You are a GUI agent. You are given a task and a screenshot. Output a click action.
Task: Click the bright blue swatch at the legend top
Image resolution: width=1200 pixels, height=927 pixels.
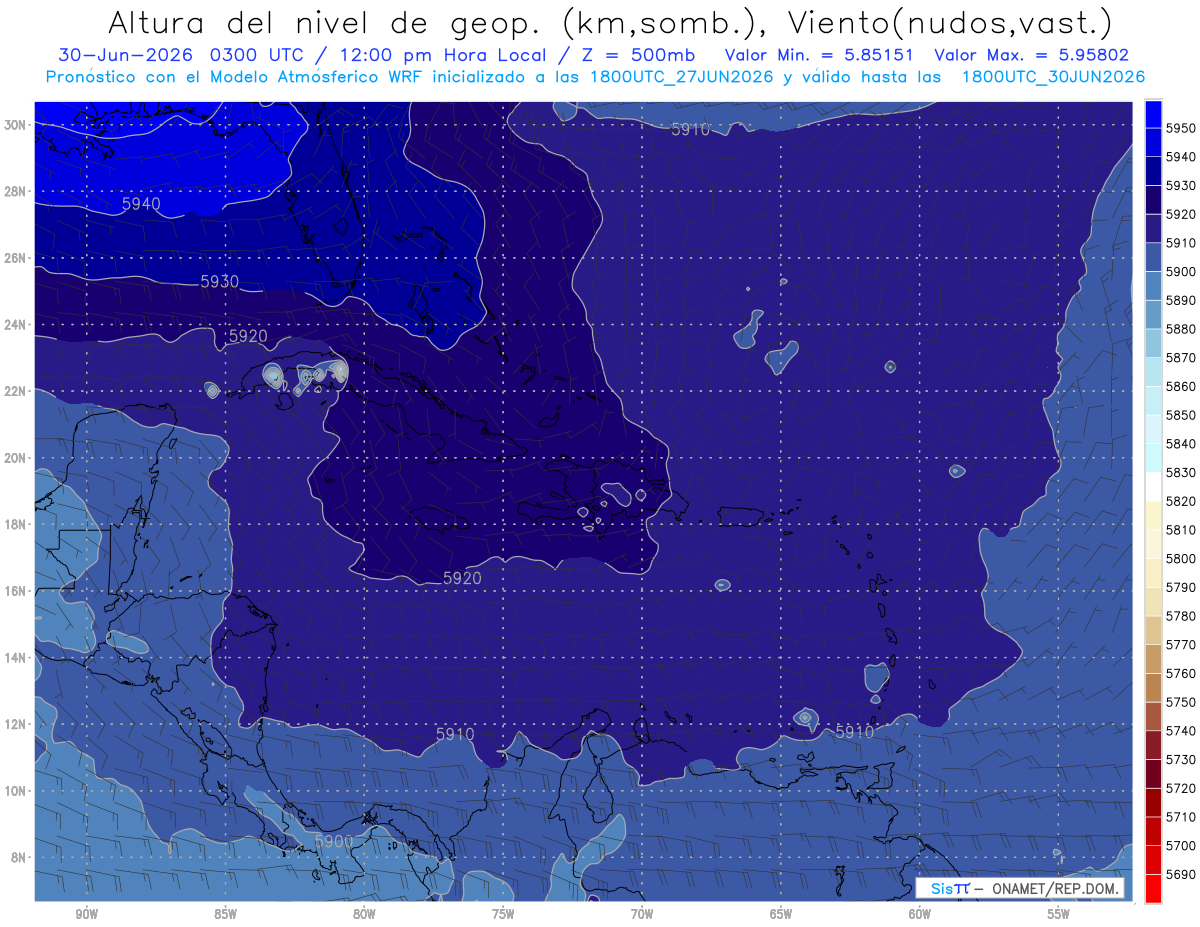(x=1152, y=114)
